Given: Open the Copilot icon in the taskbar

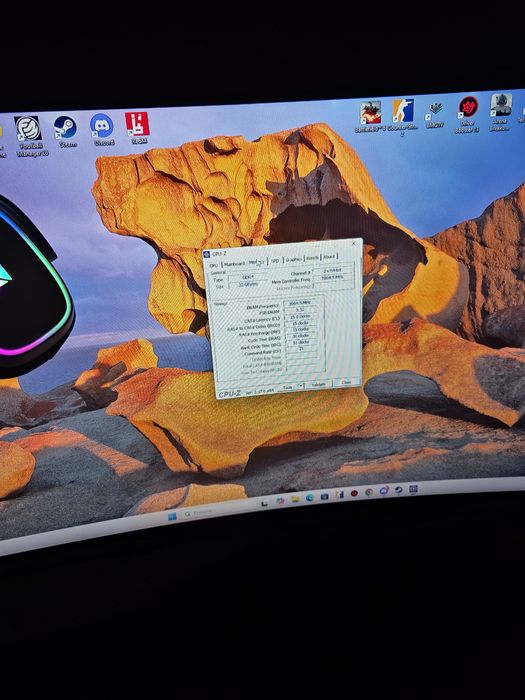Looking at the screenshot, I should 280,500.
